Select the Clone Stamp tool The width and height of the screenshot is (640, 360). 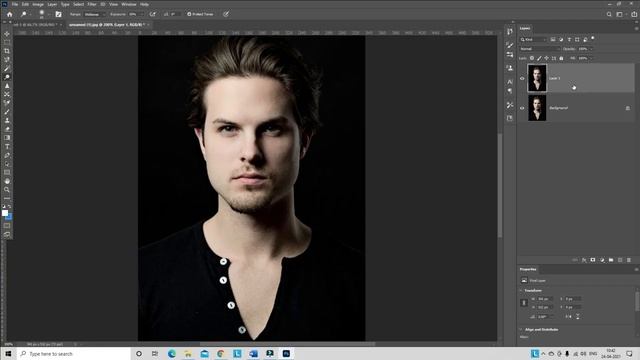point(7,120)
